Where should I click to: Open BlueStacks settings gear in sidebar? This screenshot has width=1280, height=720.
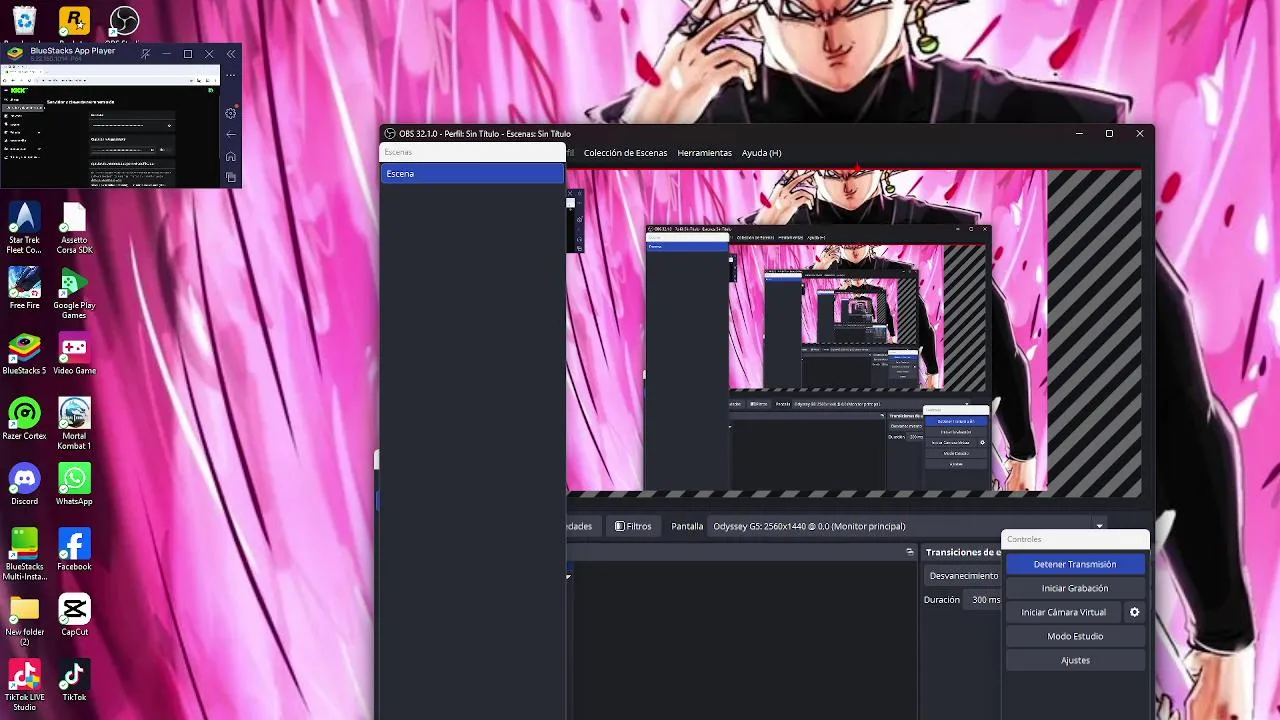[x=231, y=113]
